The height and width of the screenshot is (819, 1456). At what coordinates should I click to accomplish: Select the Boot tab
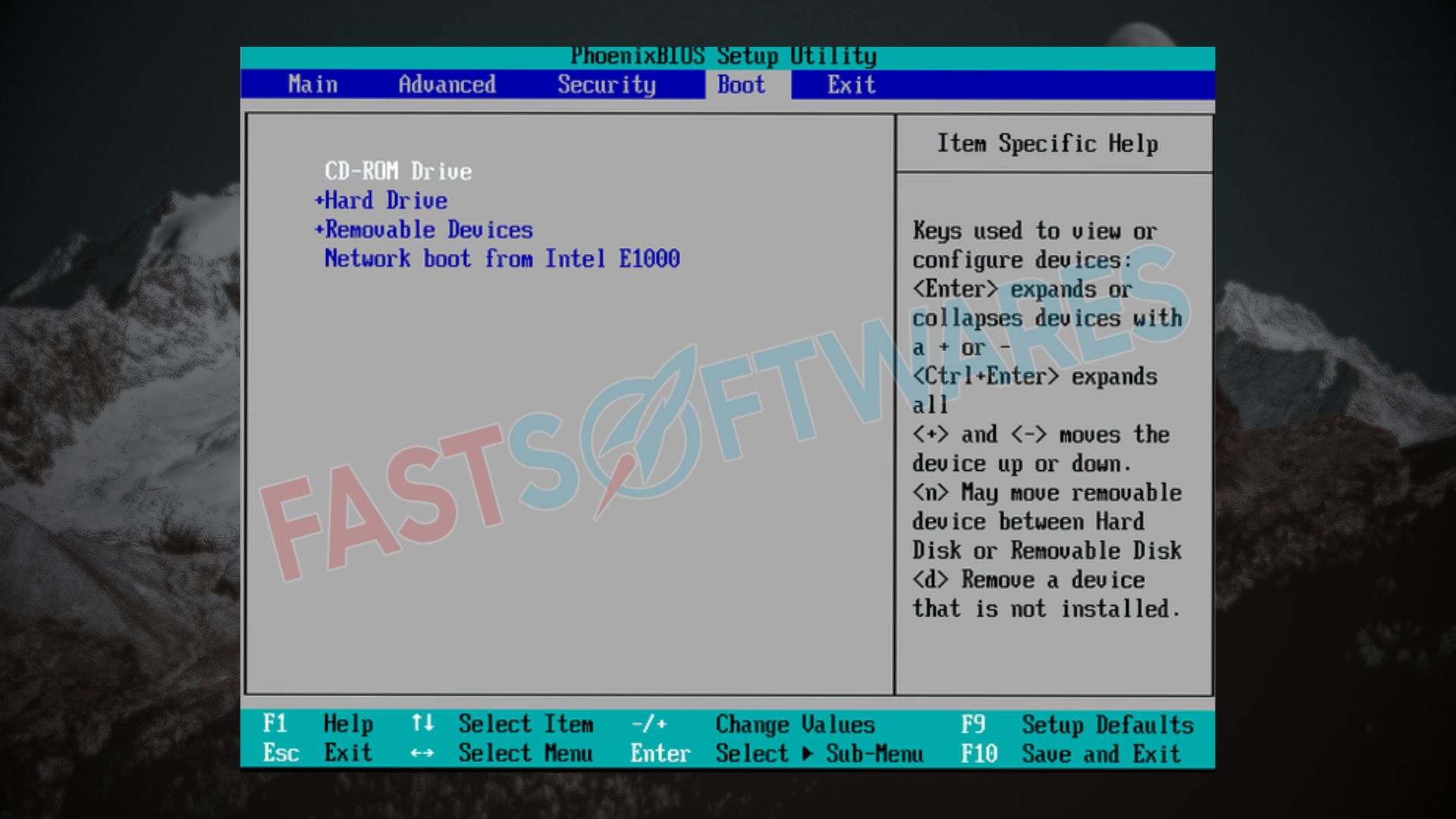tap(742, 84)
